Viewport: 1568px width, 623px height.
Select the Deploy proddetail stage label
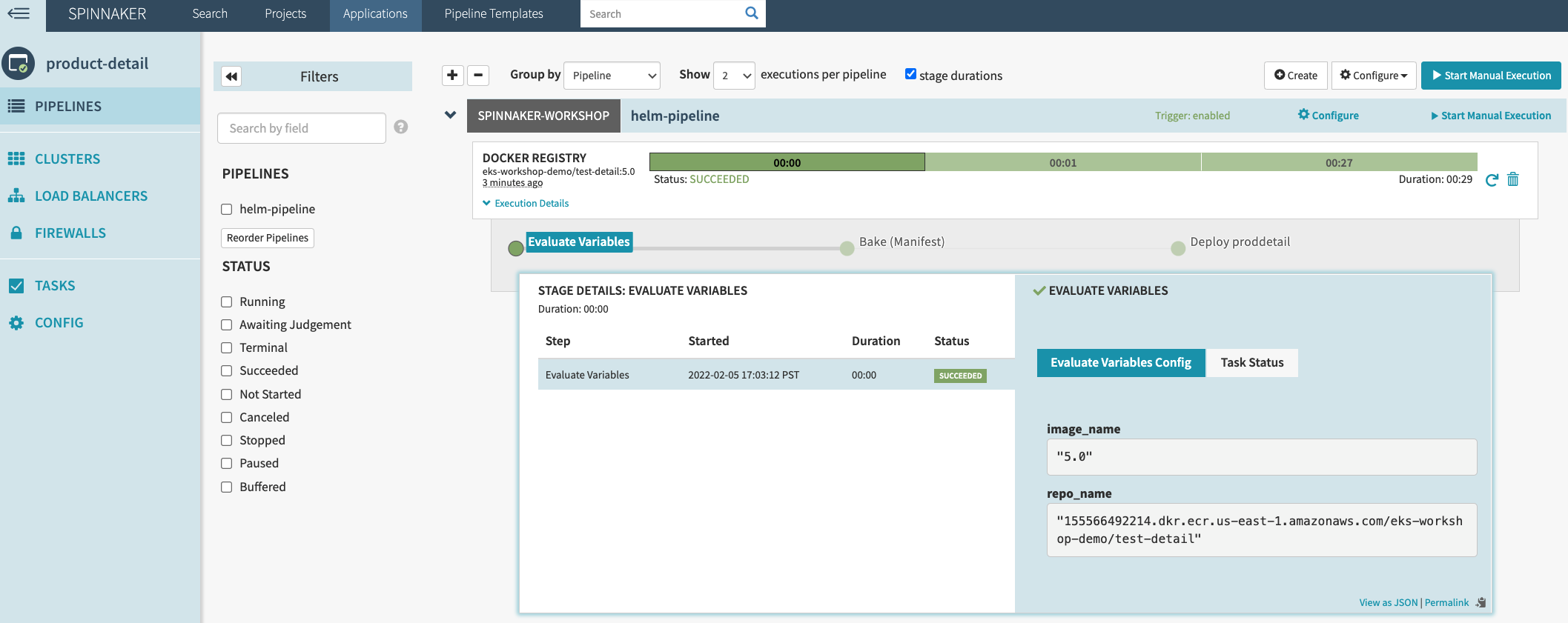click(1240, 241)
